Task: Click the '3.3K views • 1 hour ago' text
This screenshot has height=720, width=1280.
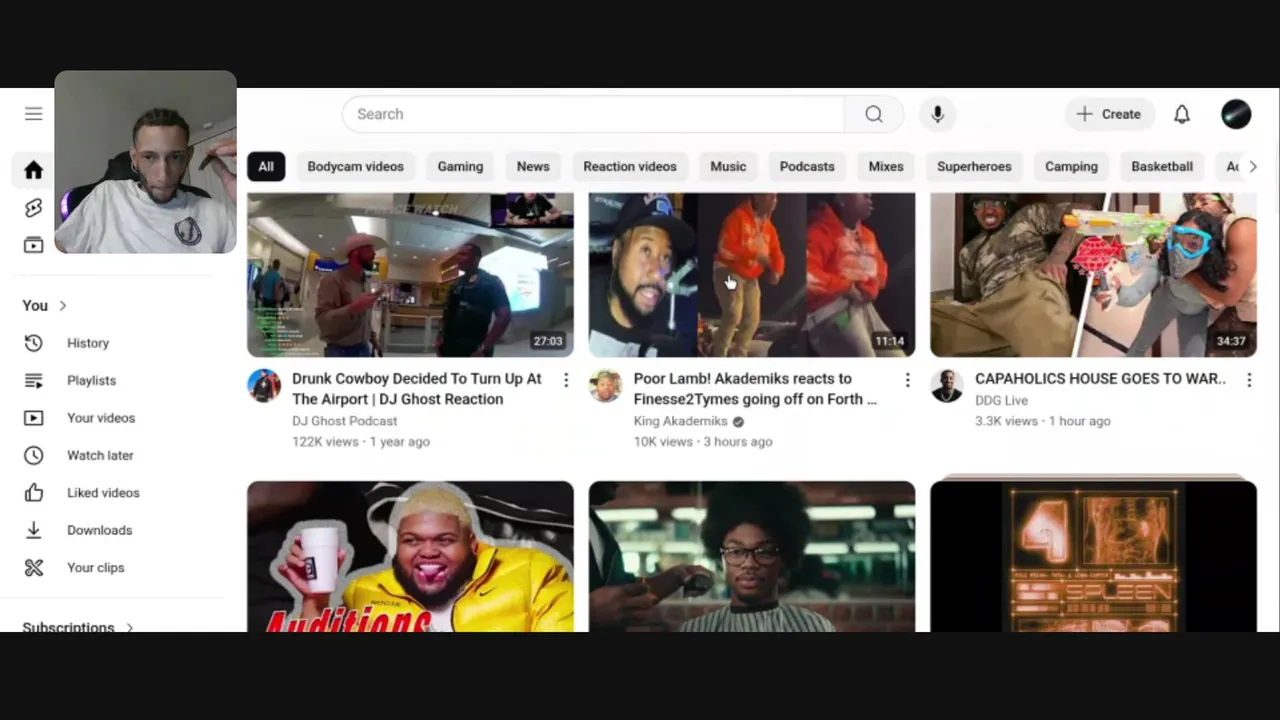Action: point(1043,421)
